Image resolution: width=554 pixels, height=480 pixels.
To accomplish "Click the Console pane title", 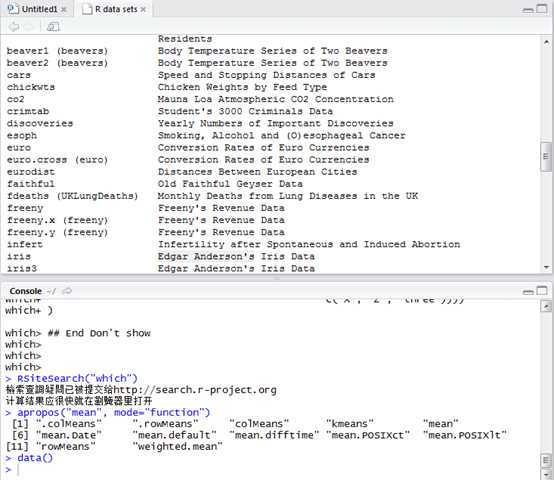I will (x=25, y=291).
